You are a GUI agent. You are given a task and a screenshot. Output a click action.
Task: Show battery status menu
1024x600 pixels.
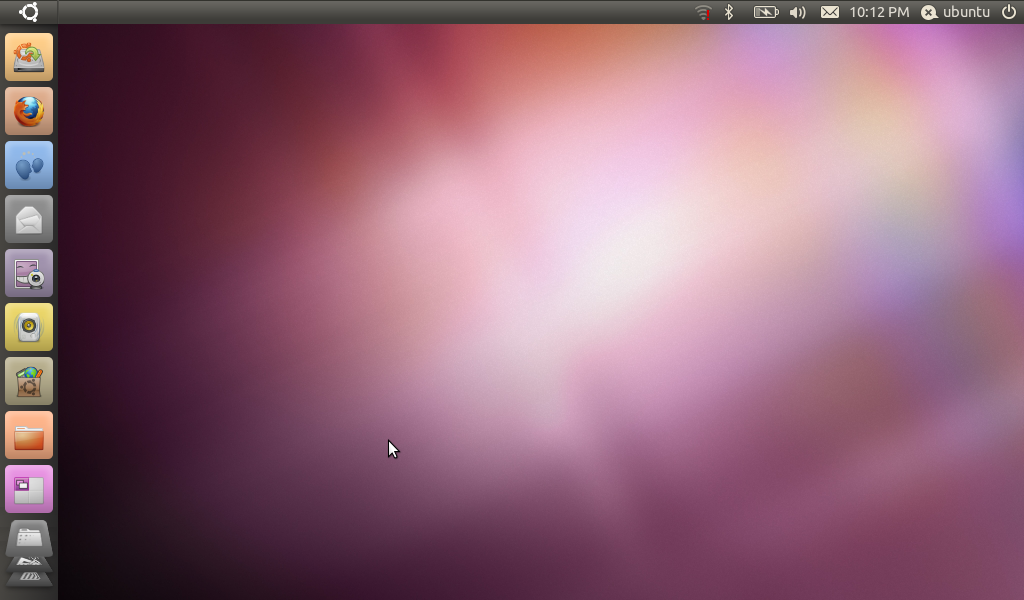[x=765, y=12]
